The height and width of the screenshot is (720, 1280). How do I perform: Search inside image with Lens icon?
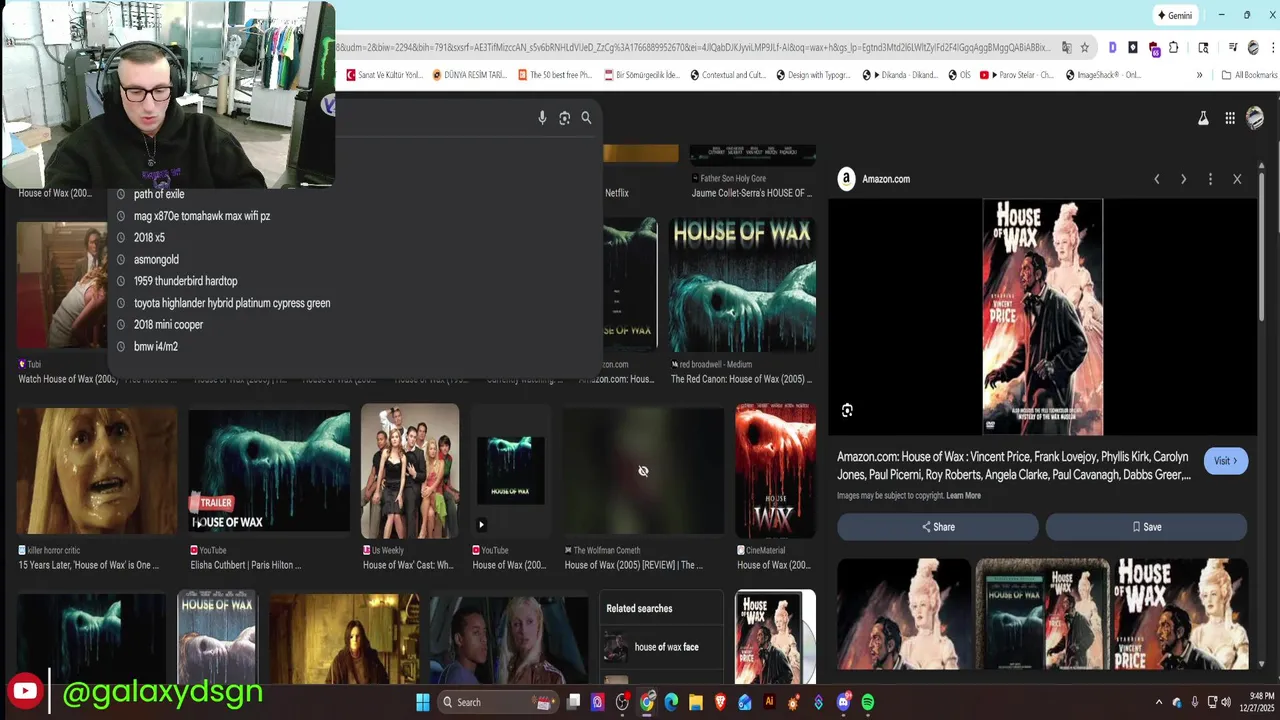(847, 410)
